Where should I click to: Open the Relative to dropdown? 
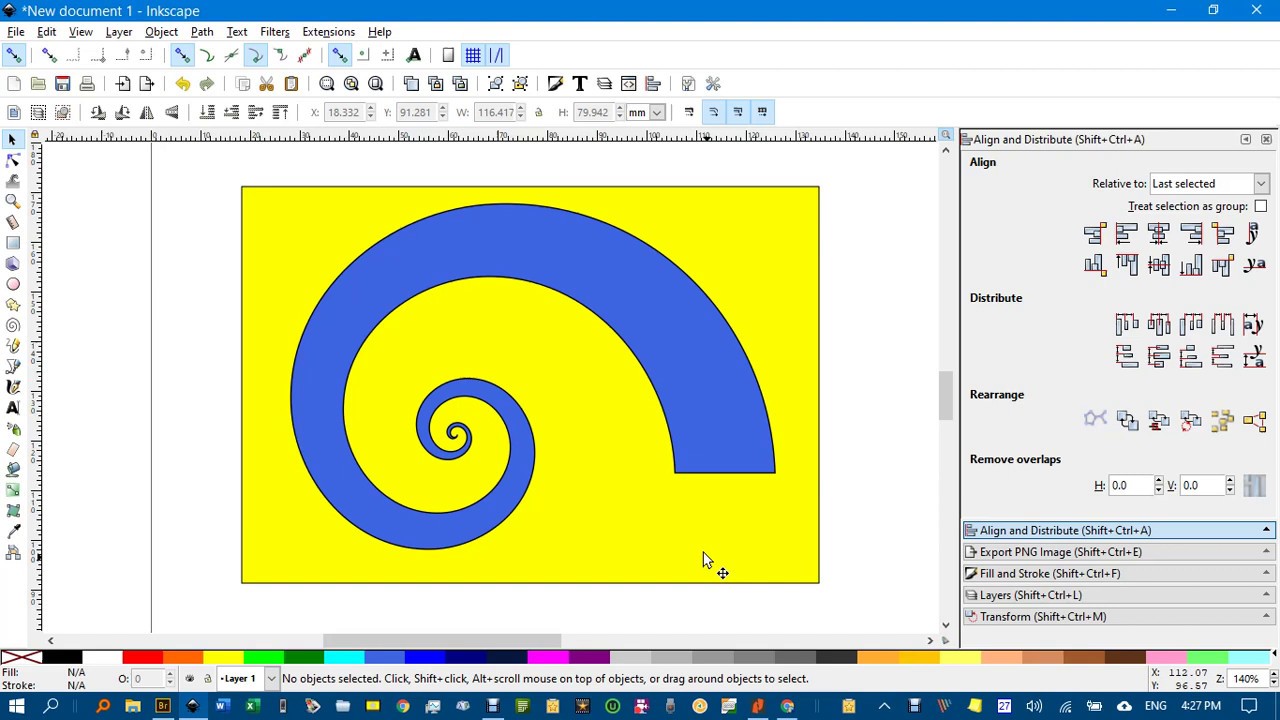coord(1209,184)
